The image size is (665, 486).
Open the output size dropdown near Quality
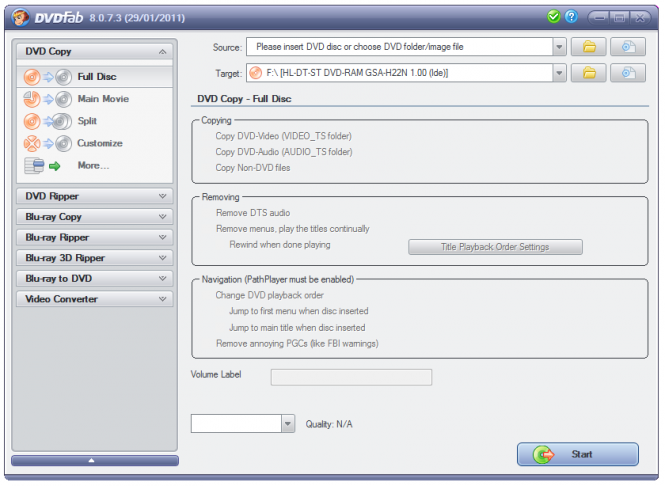288,424
